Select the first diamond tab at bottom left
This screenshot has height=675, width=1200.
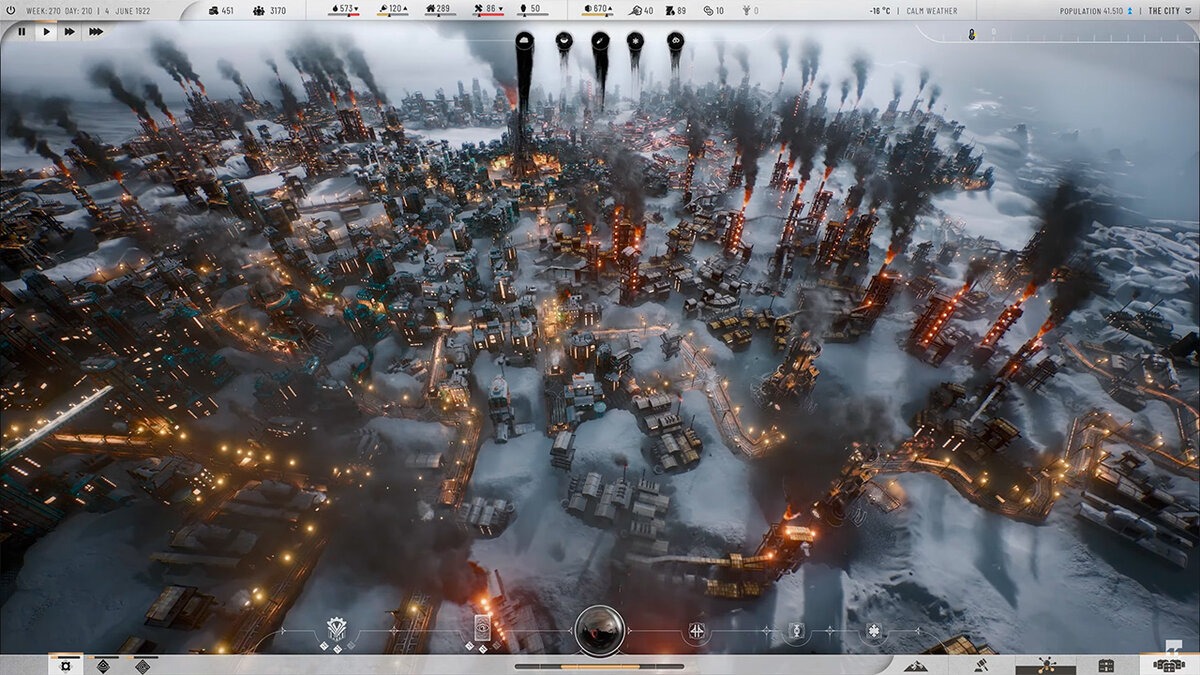tap(103, 665)
